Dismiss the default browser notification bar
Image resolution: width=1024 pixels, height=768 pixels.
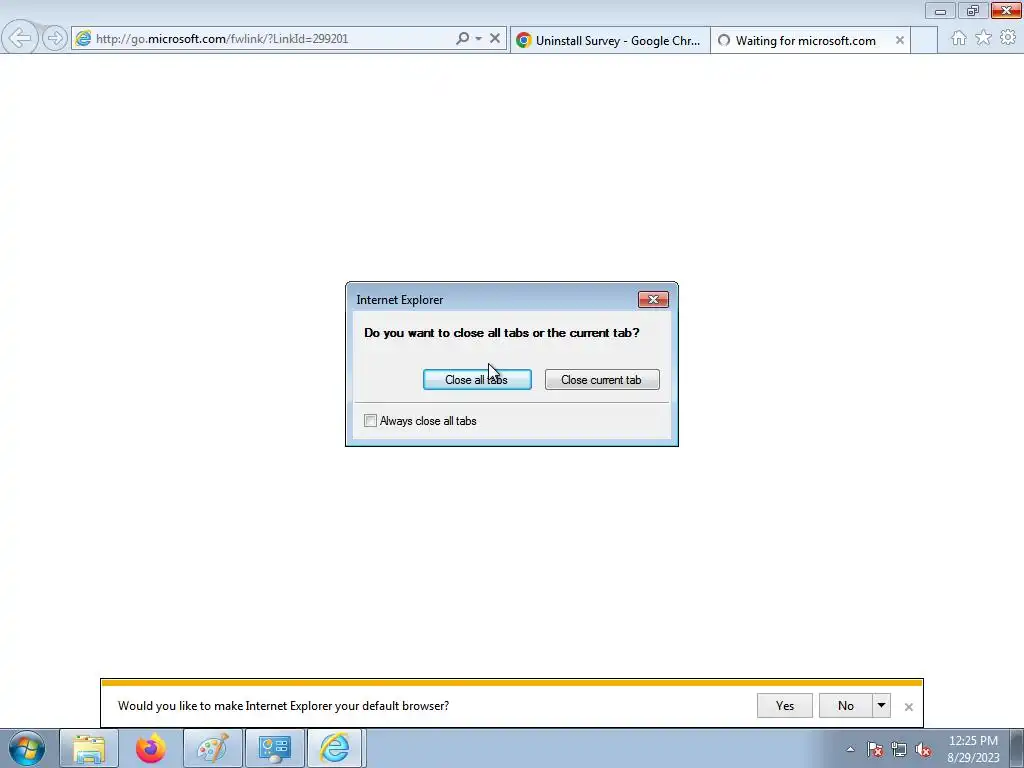(908, 707)
